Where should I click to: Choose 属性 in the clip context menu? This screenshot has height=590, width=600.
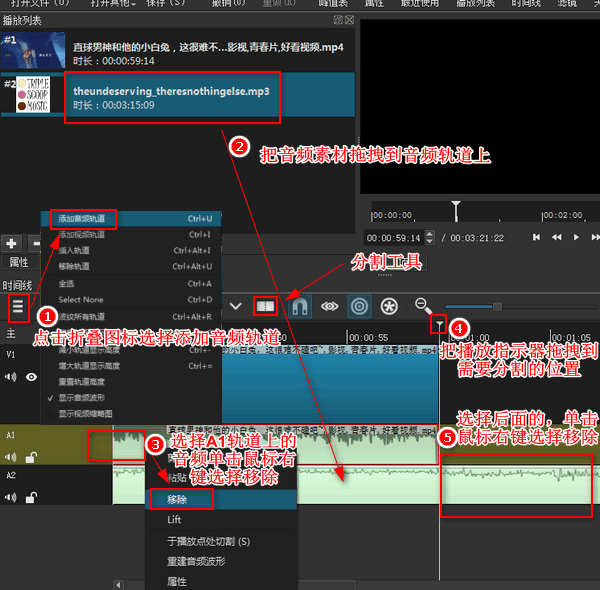[x=221, y=582]
